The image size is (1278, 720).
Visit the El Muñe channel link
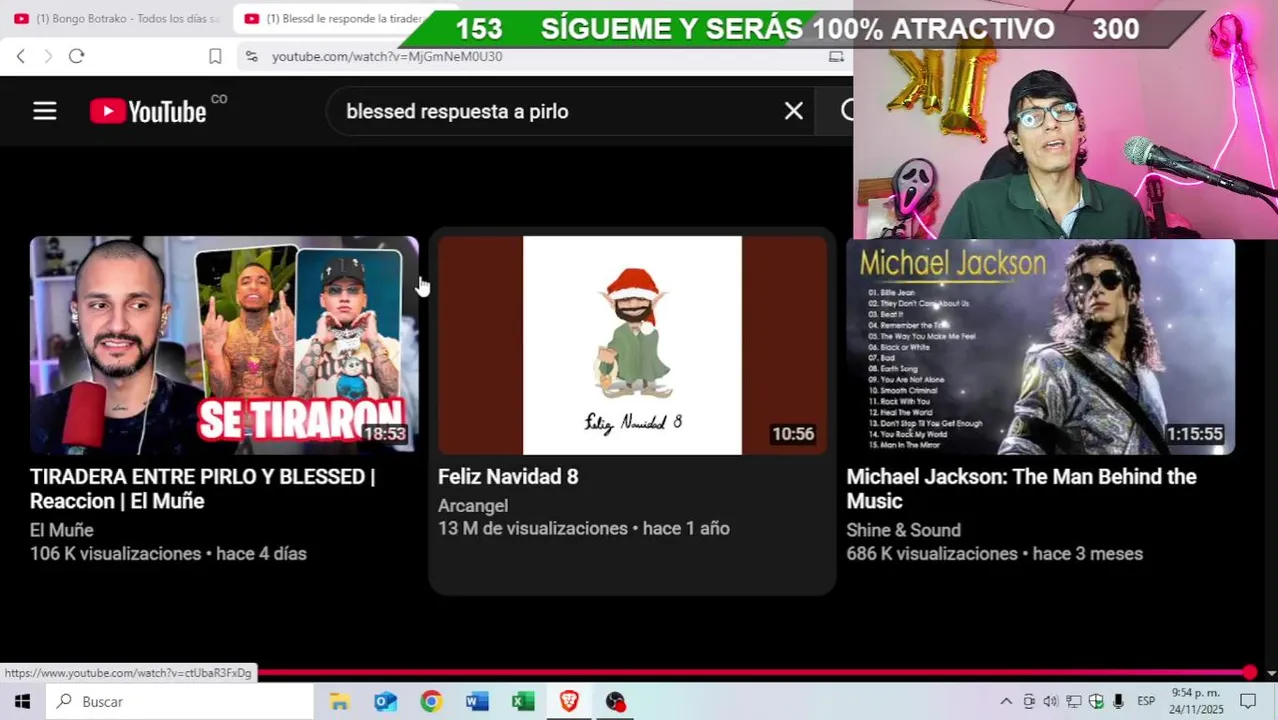point(62,530)
